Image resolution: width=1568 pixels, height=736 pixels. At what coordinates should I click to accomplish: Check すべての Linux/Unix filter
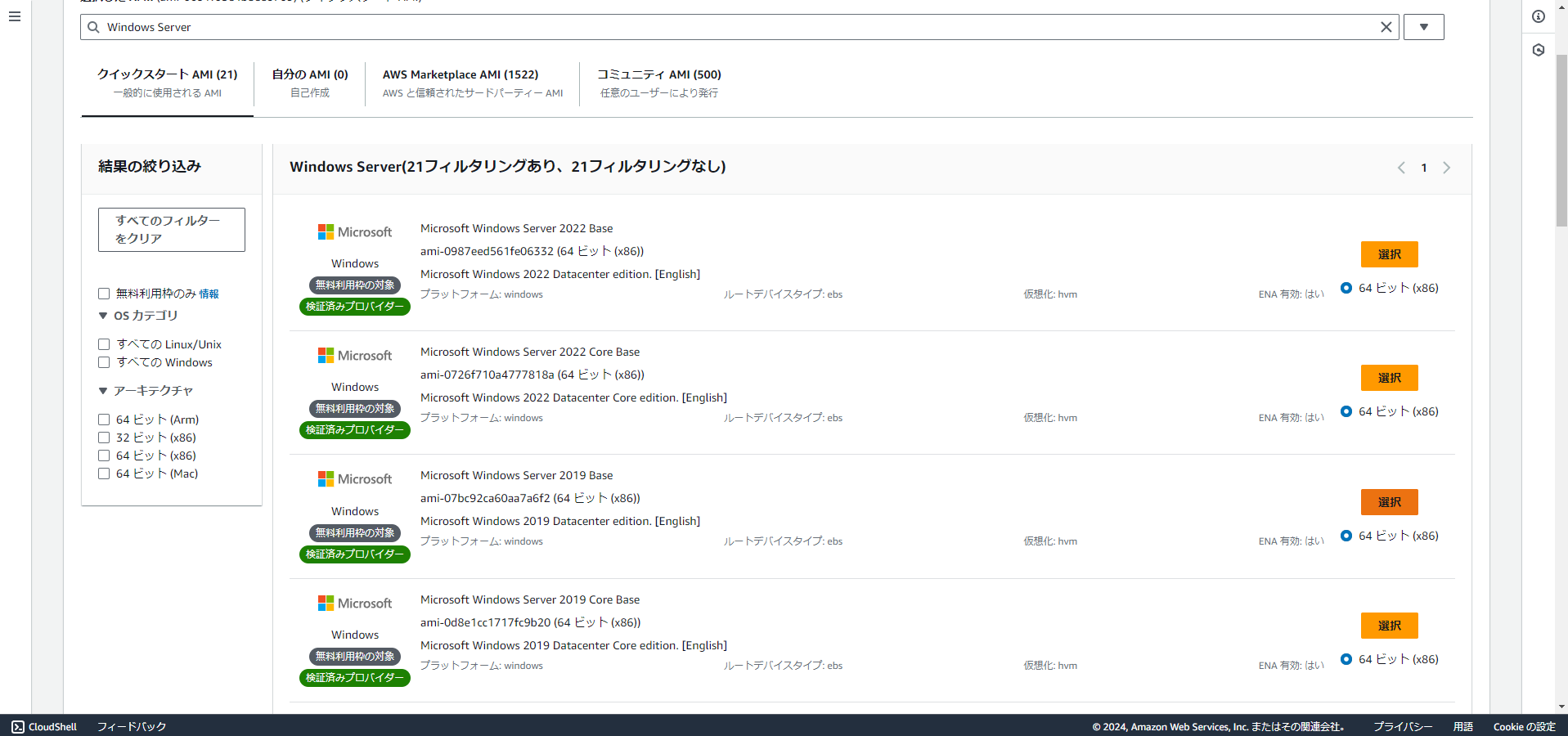point(104,344)
